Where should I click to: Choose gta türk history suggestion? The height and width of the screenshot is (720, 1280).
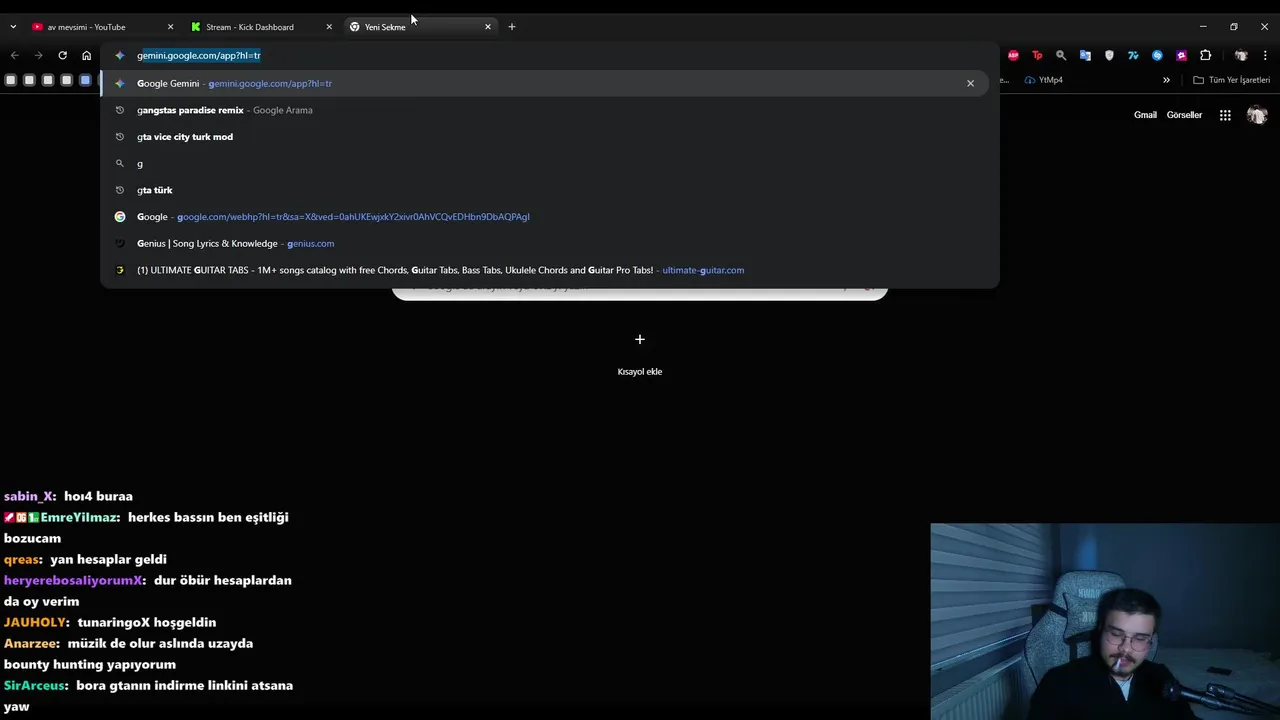pos(545,190)
